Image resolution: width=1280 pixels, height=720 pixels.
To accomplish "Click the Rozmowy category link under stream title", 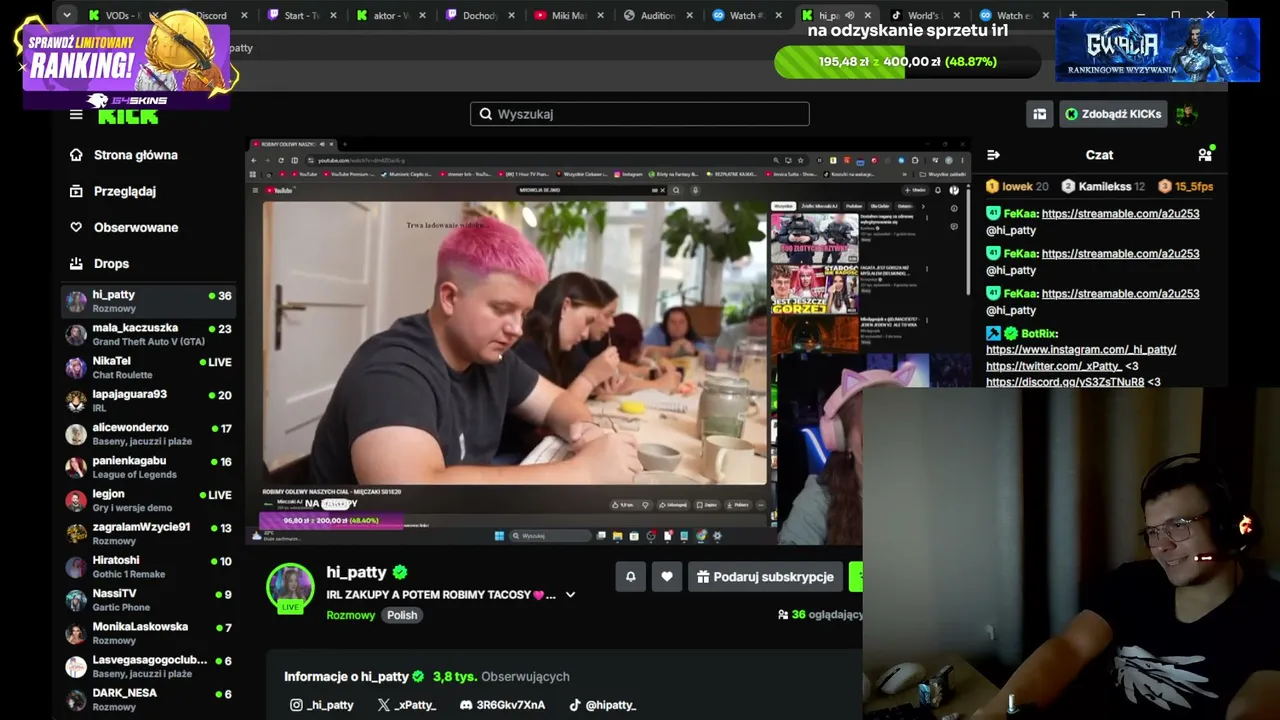I will 350,615.
